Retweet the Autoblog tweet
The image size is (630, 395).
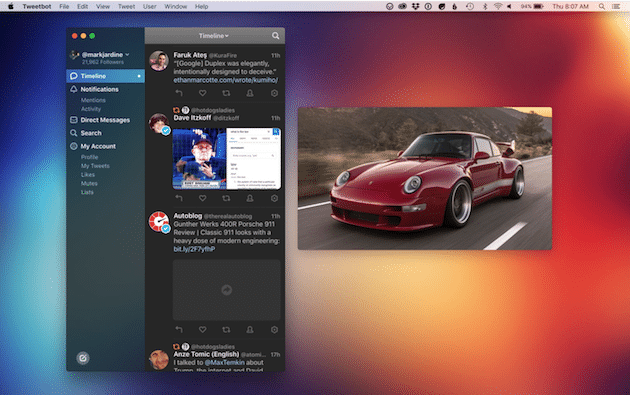[226, 330]
